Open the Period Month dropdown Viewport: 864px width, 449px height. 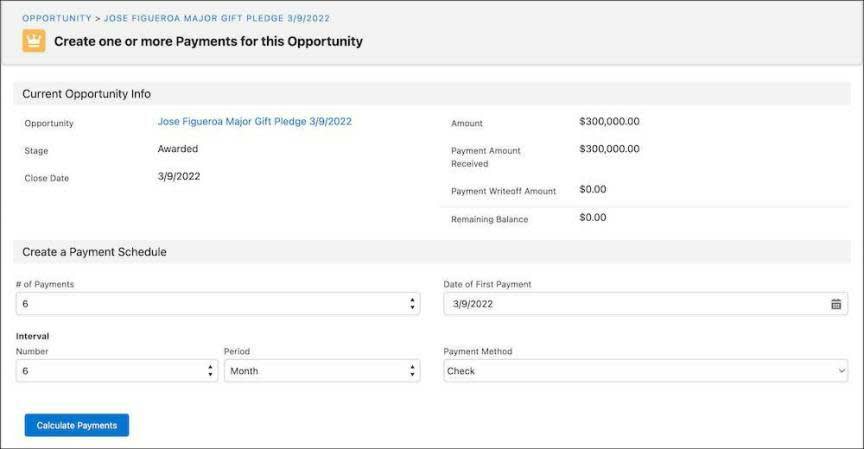coord(322,371)
